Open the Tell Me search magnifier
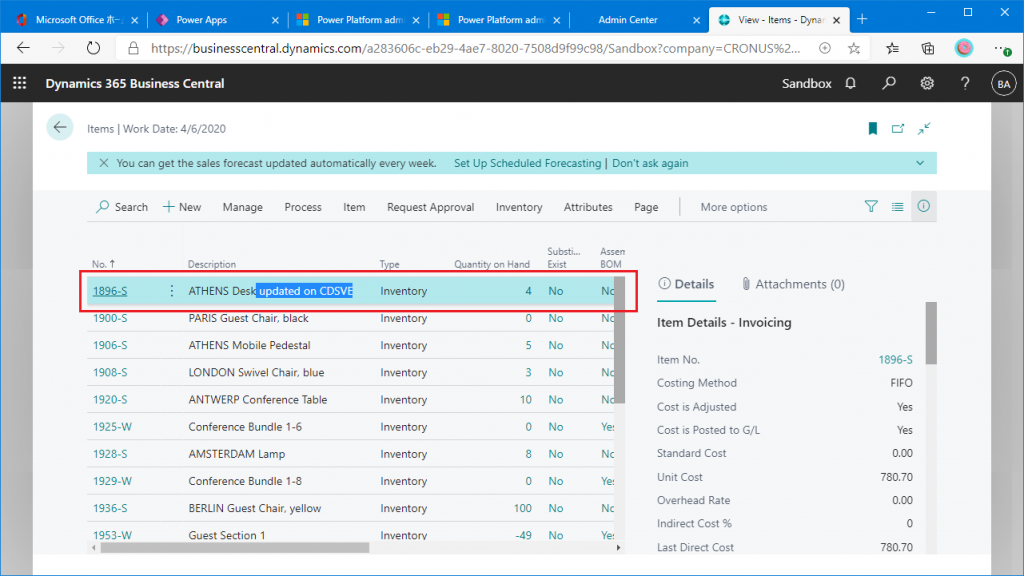The width and height of the screenshot is (1024, 576). point(889,83)
